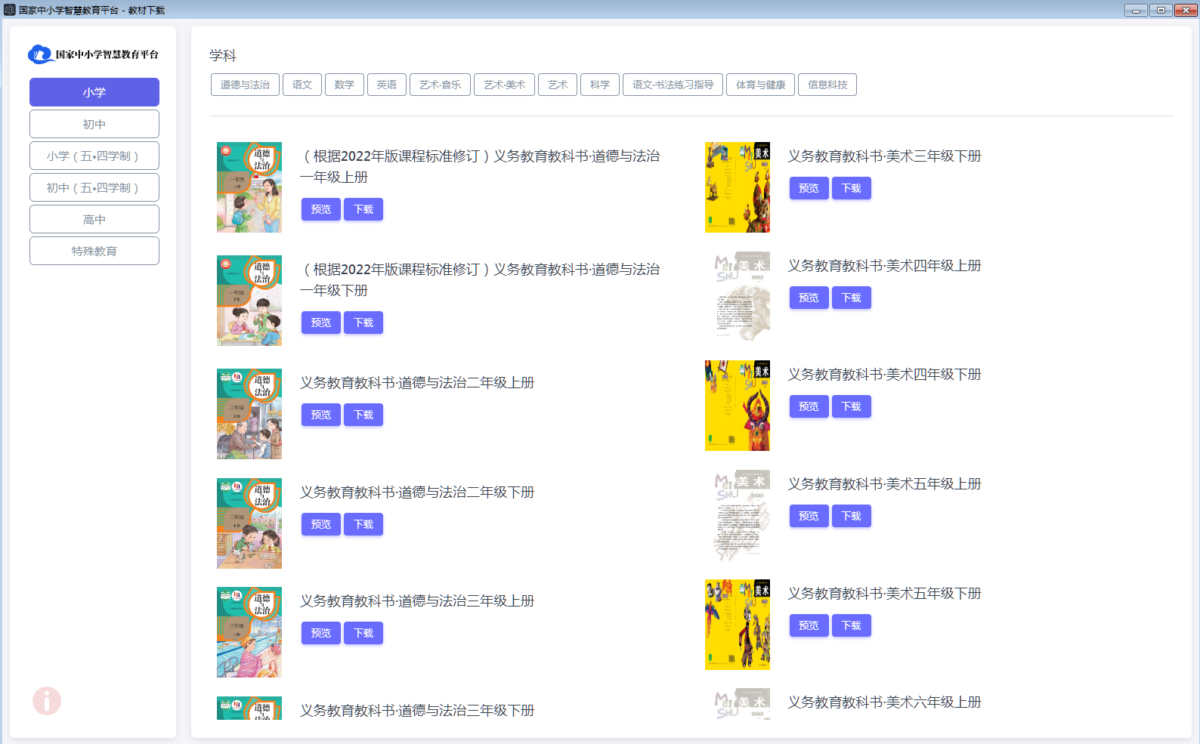Switch to the 初中 stage
The width and height of the screenshot is (1200, 744).
tap(93, 123)
